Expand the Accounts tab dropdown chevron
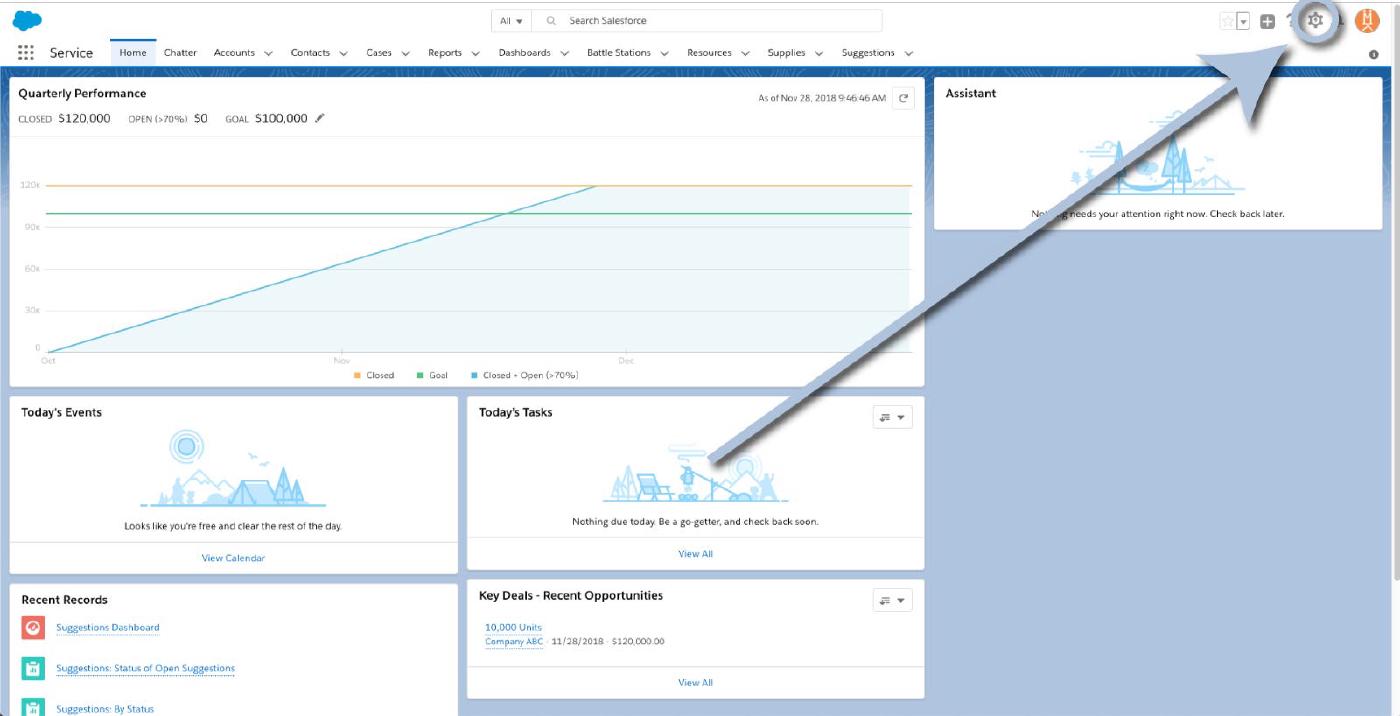This screenshot has width=1400, height=716. pyautogui.click(x=268, y=53)
